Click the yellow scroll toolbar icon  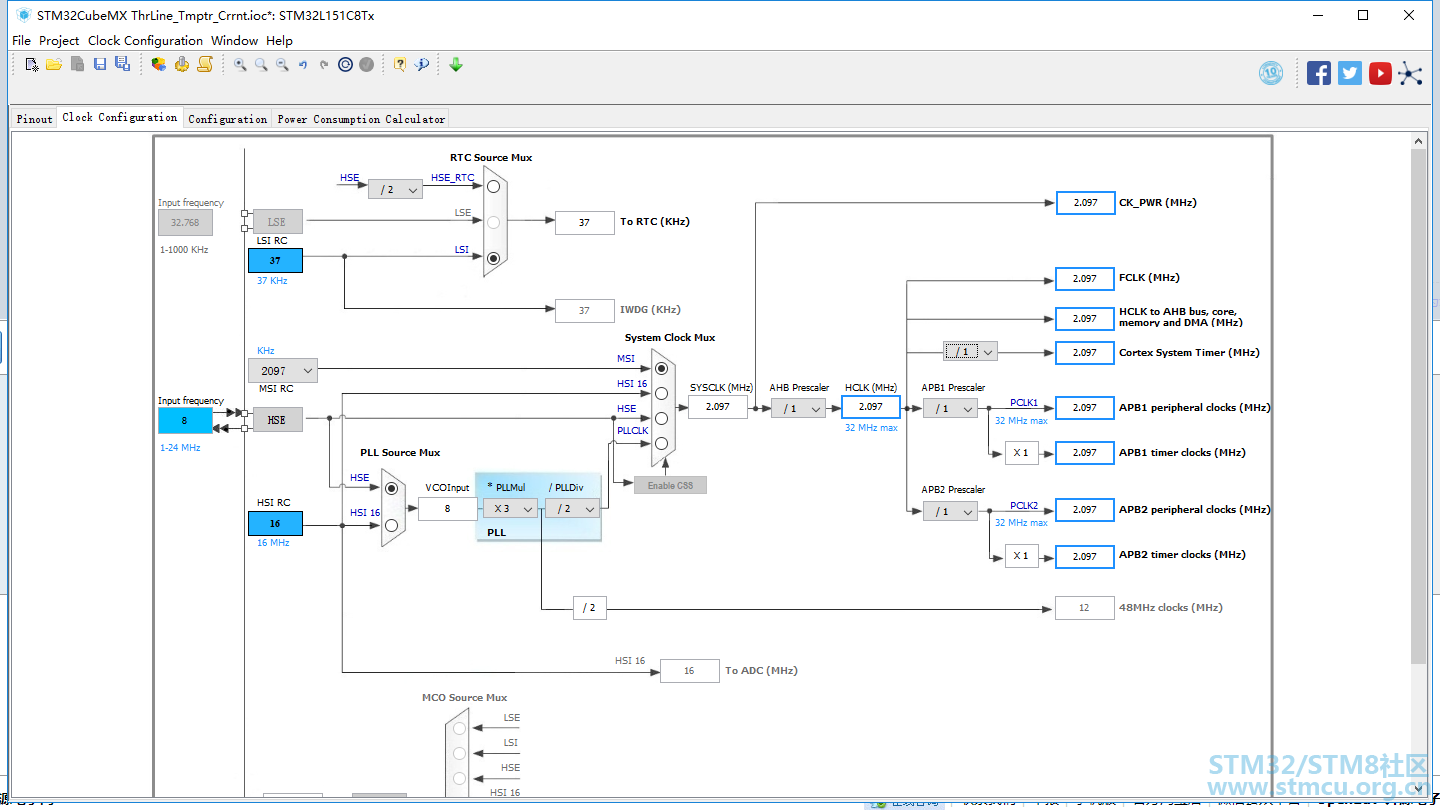click(x=205, y=65)
